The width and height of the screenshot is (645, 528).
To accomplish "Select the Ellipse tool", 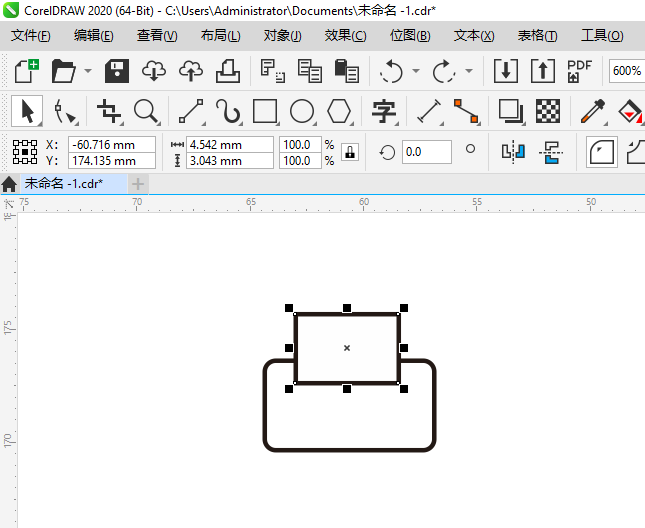I will point(302,111).
